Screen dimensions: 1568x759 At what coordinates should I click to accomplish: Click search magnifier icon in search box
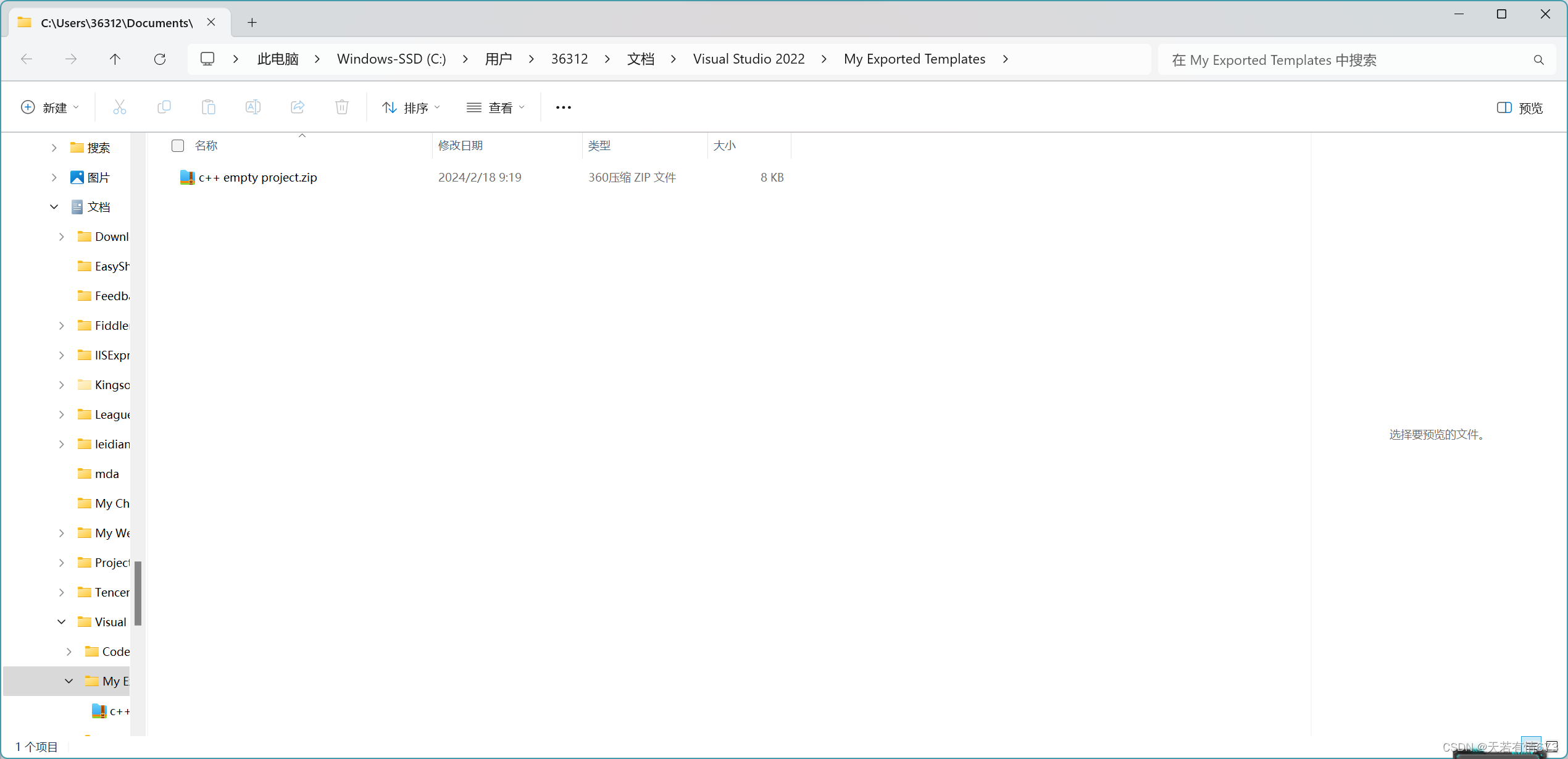tap(1538, 60)
